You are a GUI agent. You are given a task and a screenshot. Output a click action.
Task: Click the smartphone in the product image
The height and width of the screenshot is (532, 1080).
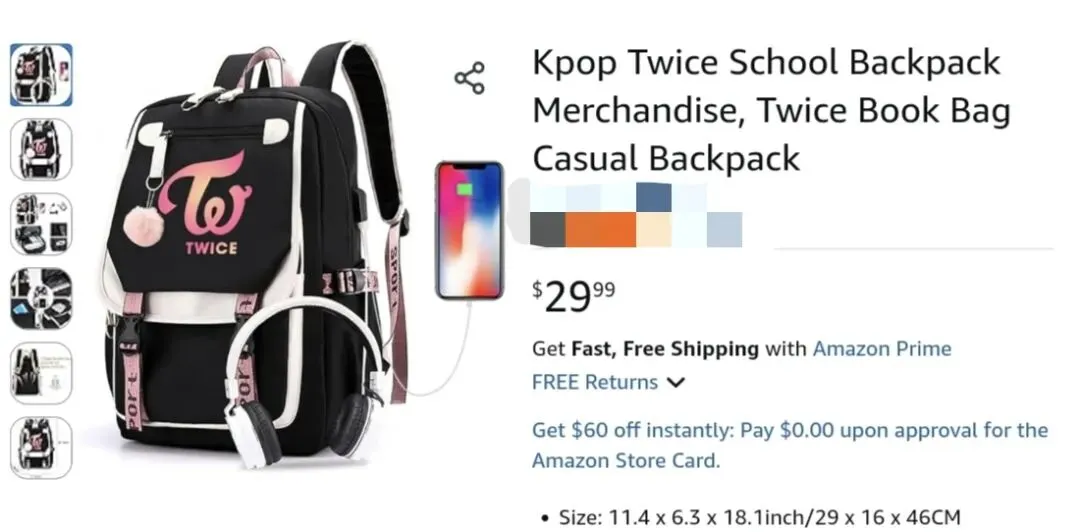(x=469, y=230)
